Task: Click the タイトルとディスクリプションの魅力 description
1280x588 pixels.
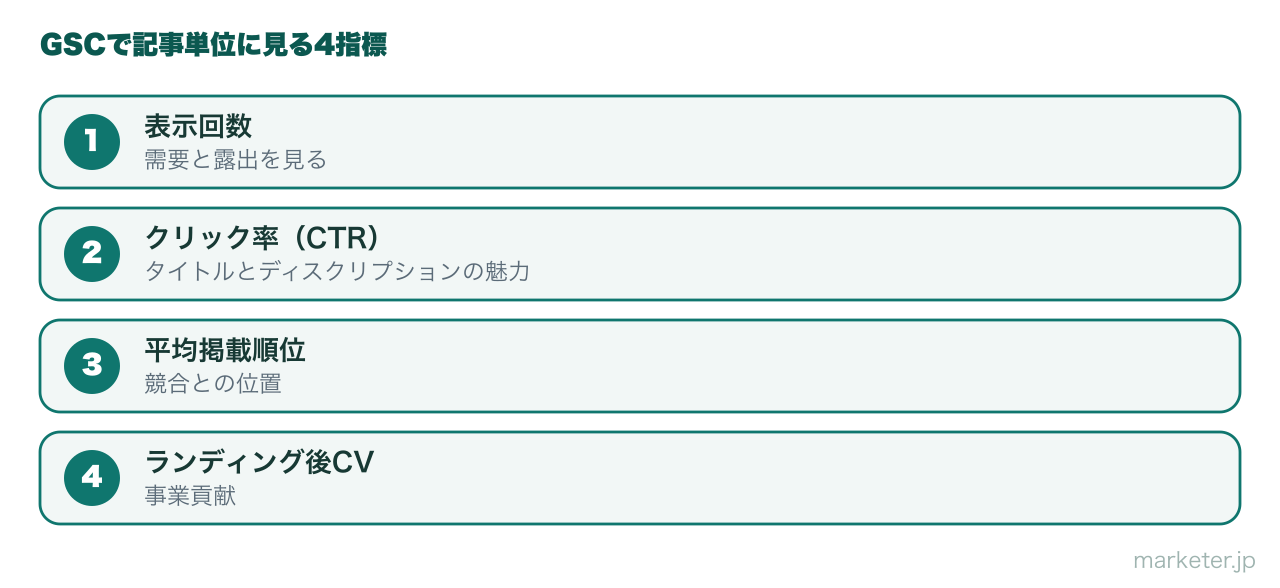Action: click(337, 272)
